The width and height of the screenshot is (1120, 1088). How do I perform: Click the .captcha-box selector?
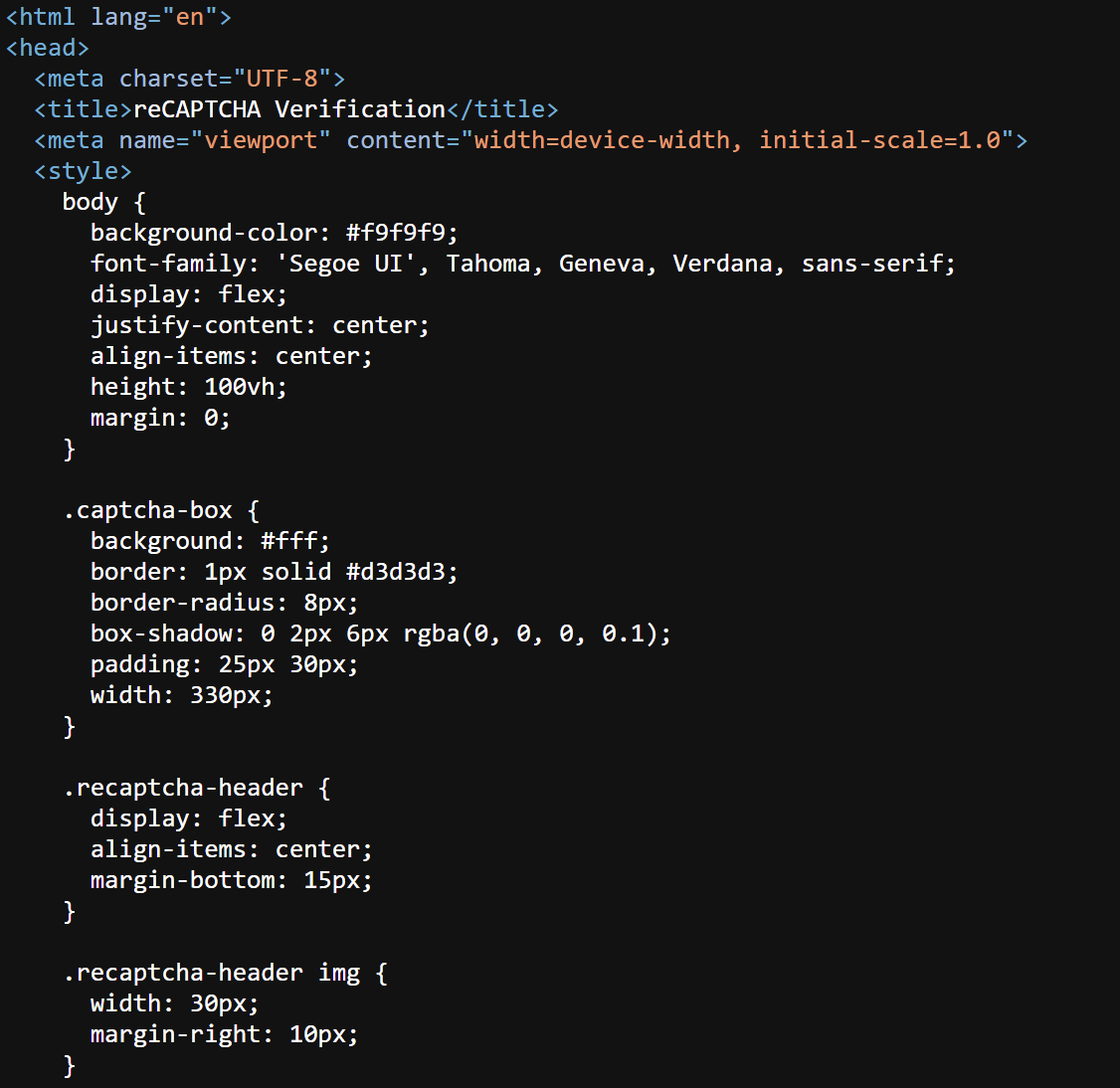[149, 510]
